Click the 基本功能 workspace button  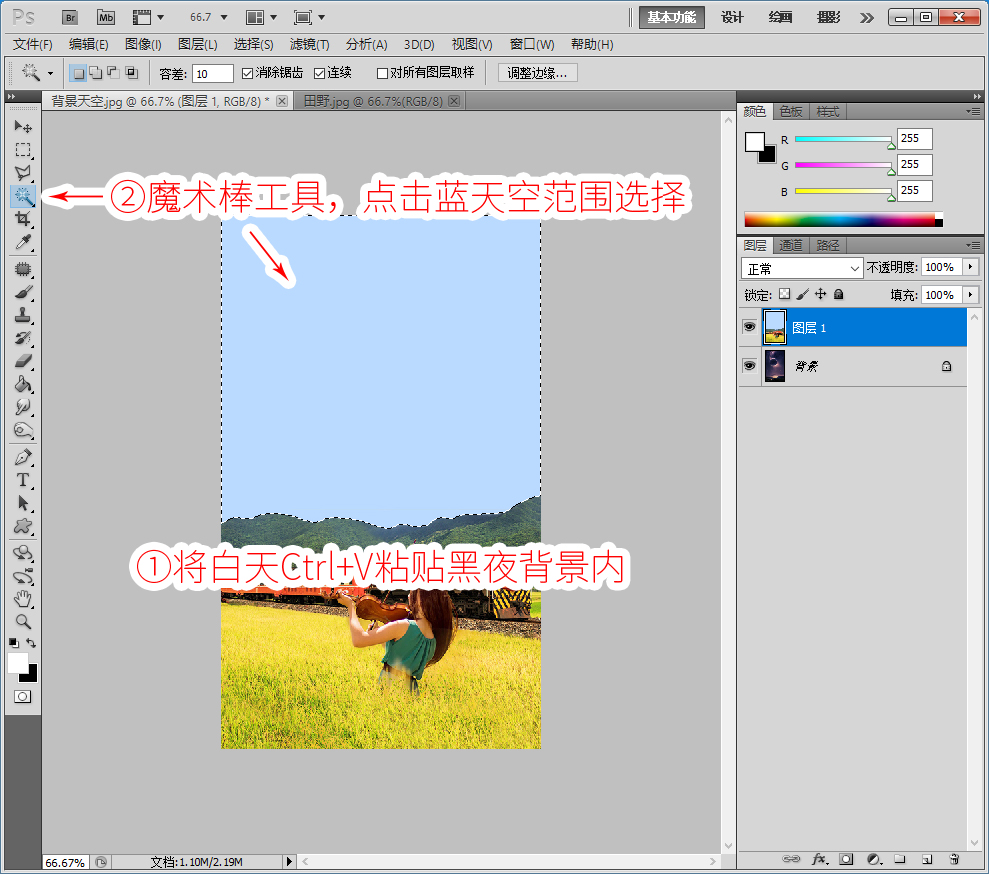coord(671,17)
